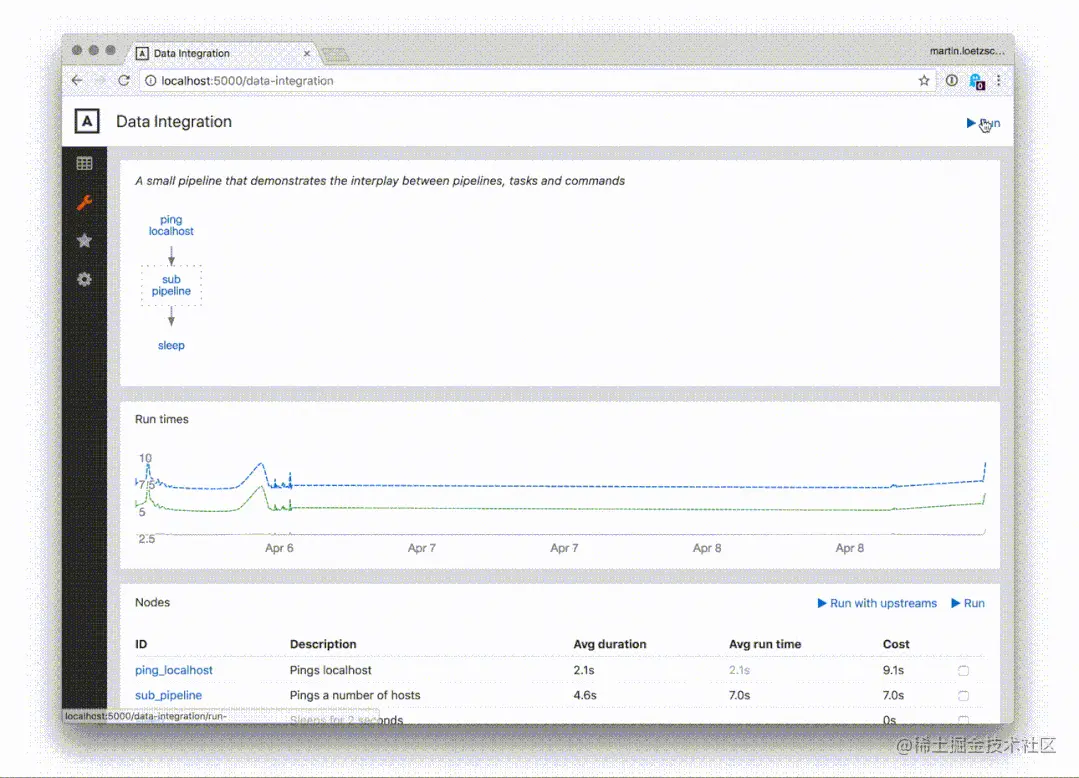The image size is (1079, 778).
Task: Open the sub_pipeline node link
Action: pos(169,695)
